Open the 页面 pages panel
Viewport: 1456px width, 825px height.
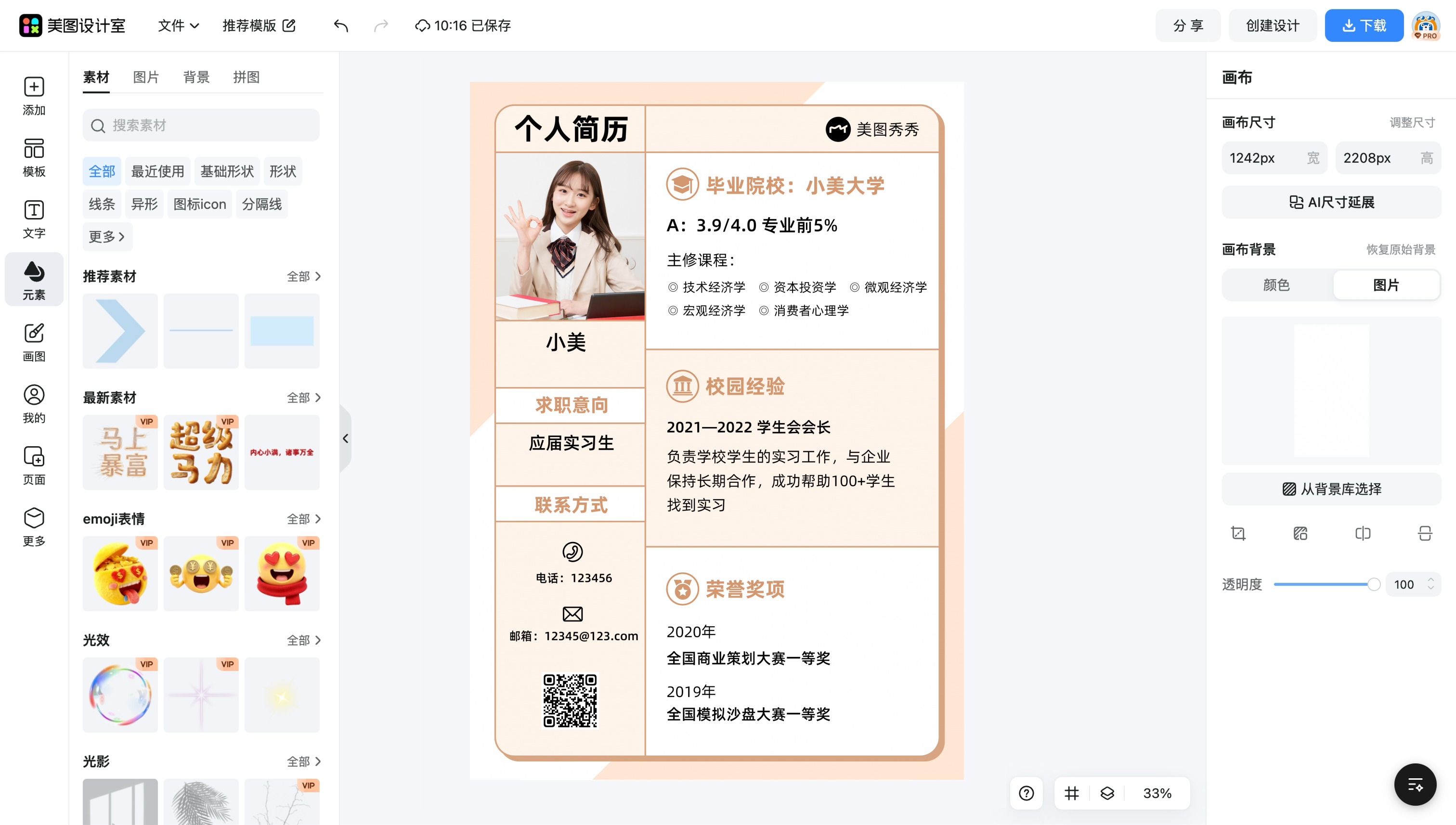(x=34, y=465)
